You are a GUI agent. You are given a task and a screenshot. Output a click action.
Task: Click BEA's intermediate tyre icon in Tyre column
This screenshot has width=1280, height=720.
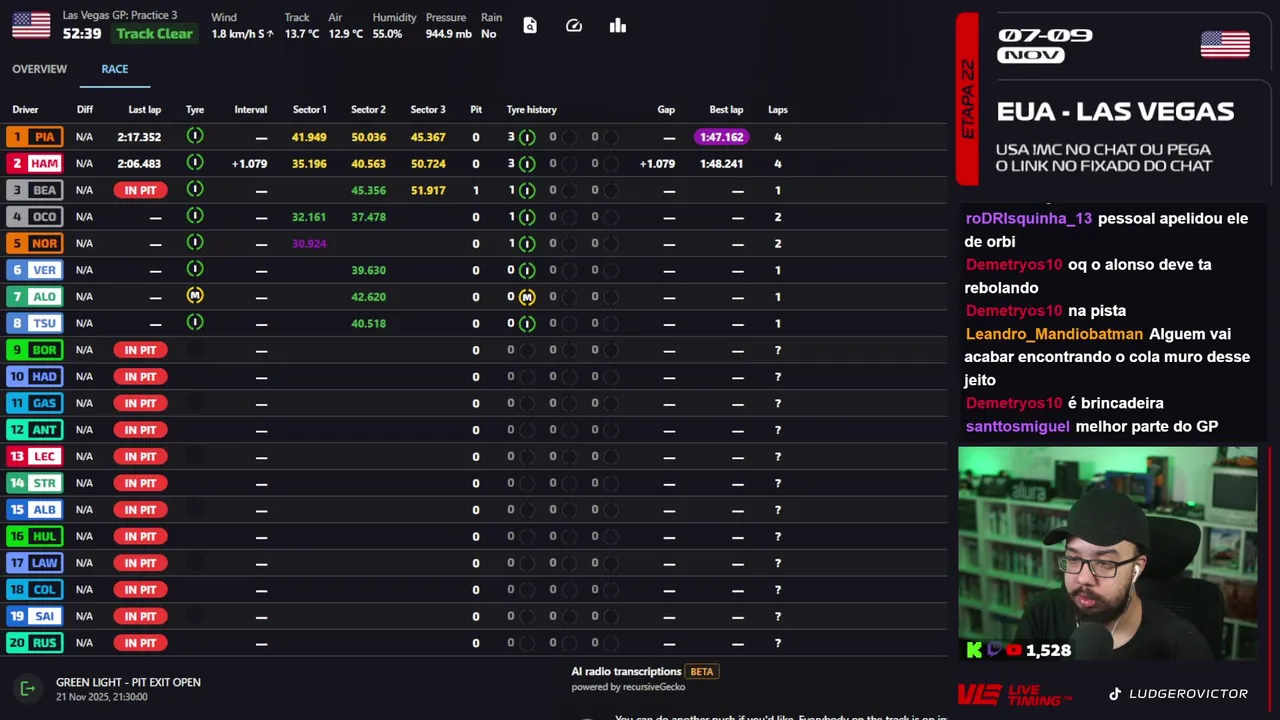(195, 189)
